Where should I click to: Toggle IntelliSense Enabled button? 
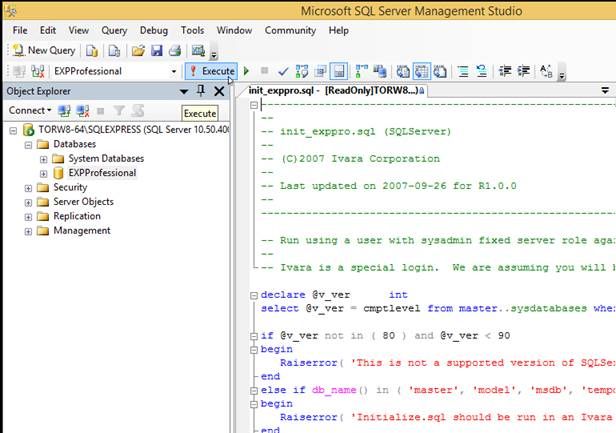click(338, 71)
